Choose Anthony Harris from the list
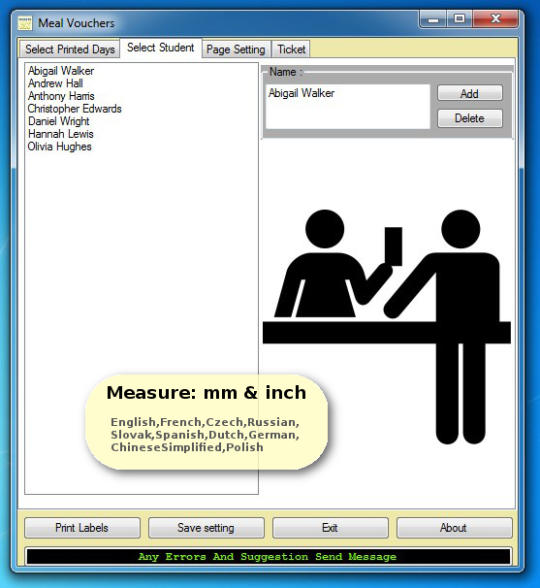Screen dimensions: 540x588 click(x=61, y=96)
